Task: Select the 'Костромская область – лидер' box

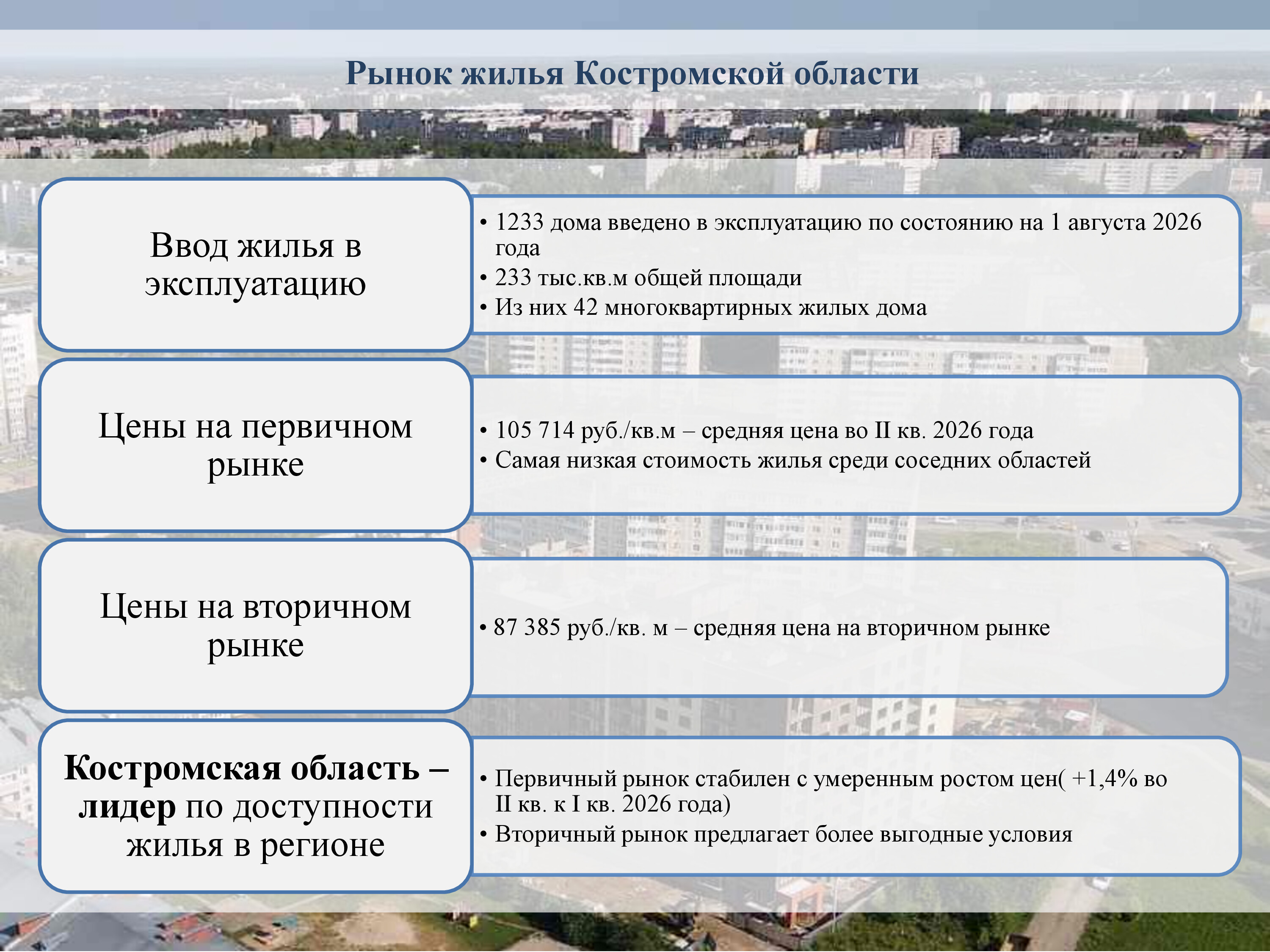Action: 256,806
